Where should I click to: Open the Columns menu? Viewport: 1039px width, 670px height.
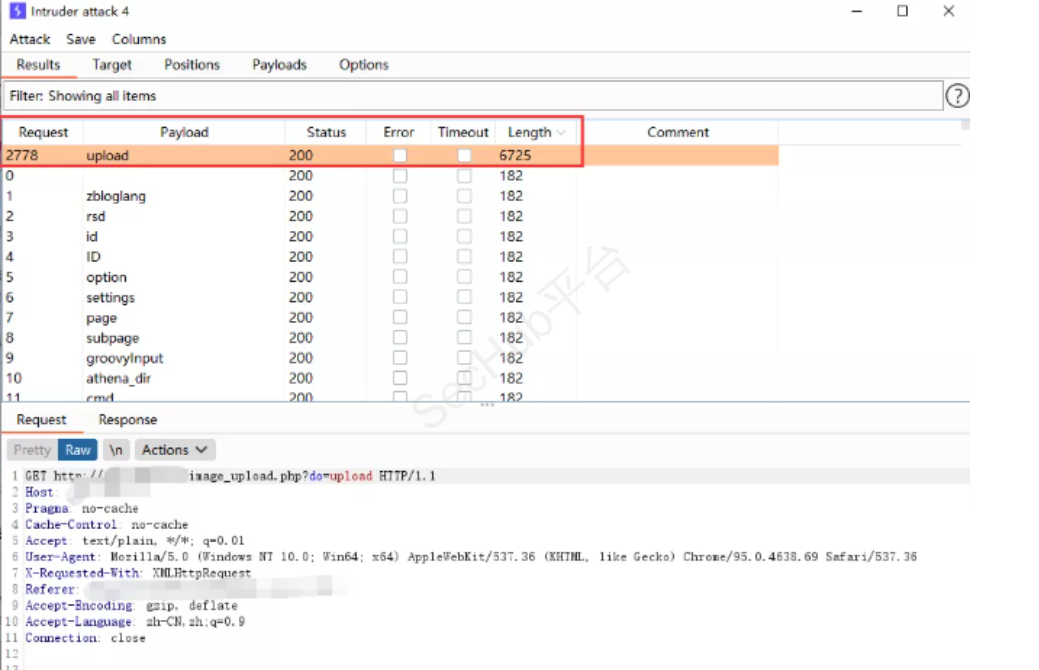click(x=139, y=39)
